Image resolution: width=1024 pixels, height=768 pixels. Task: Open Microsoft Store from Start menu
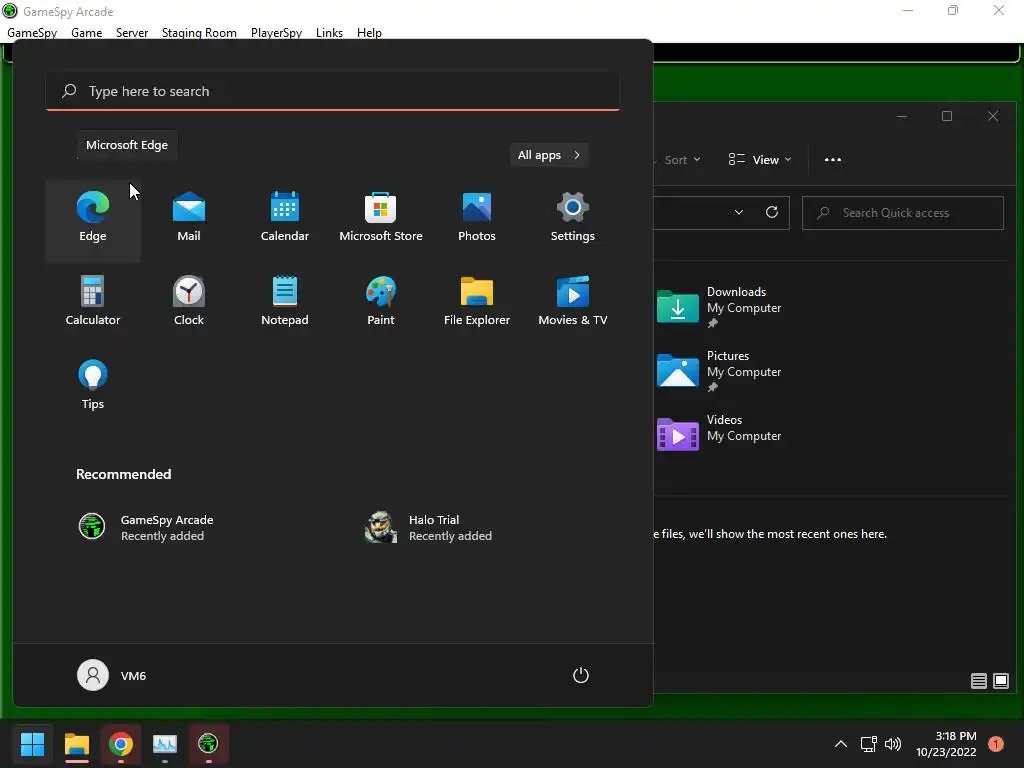coord(381,219)
